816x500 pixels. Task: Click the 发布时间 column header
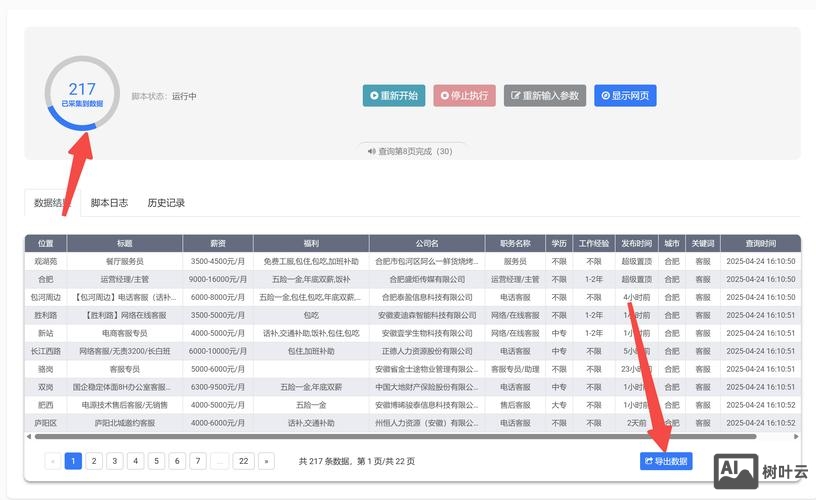(x=636, y=243)
